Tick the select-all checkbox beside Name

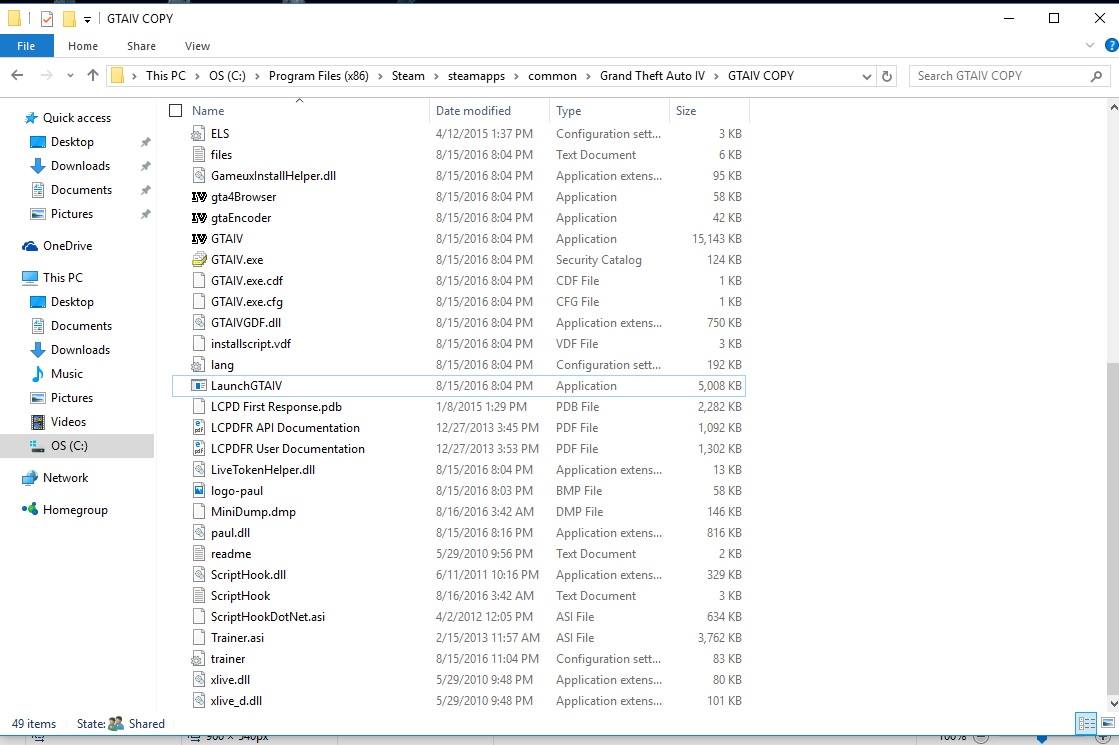pyautogui.click(x=176, y=111)
